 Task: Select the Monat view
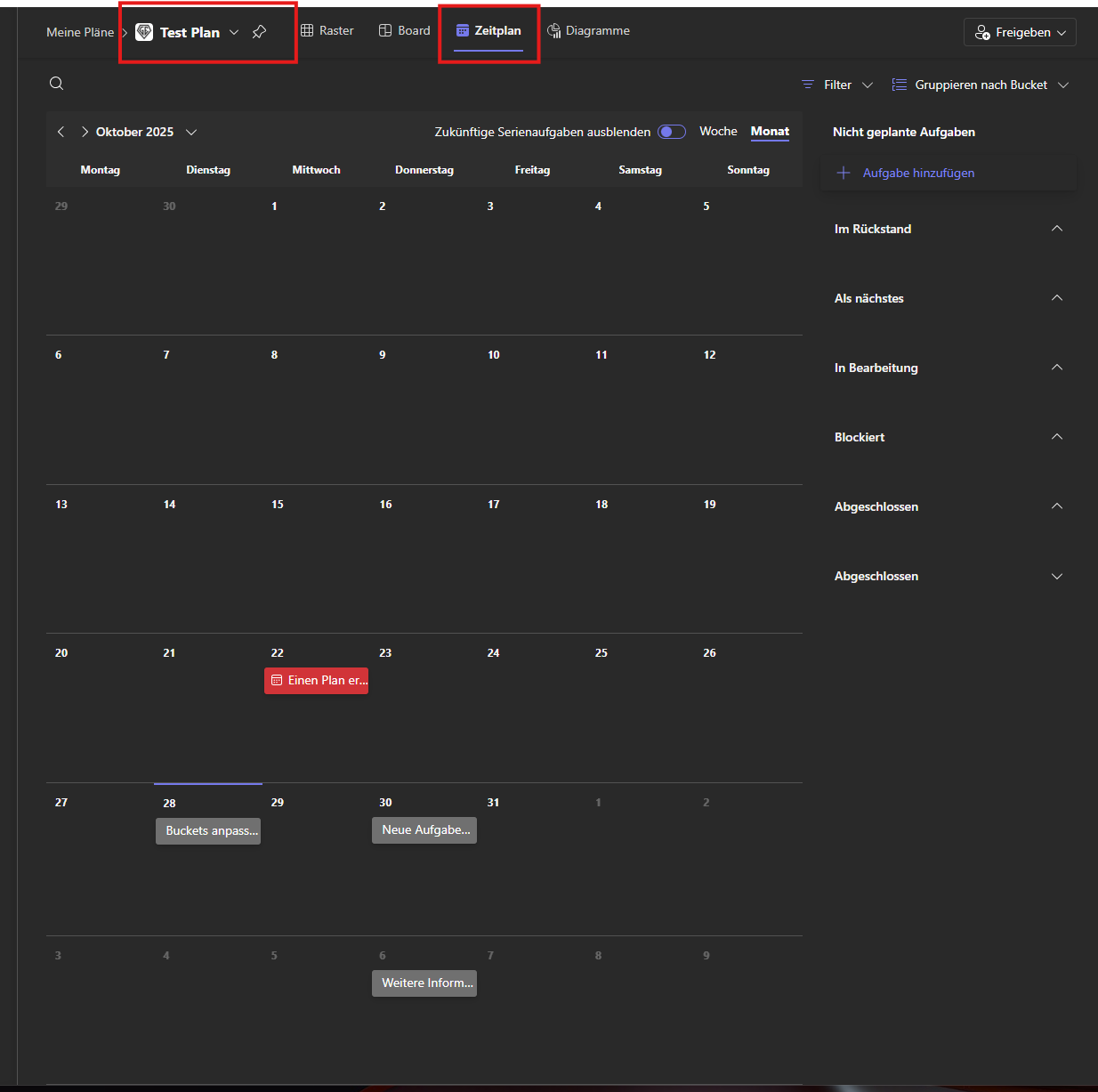tap(770, 131)
